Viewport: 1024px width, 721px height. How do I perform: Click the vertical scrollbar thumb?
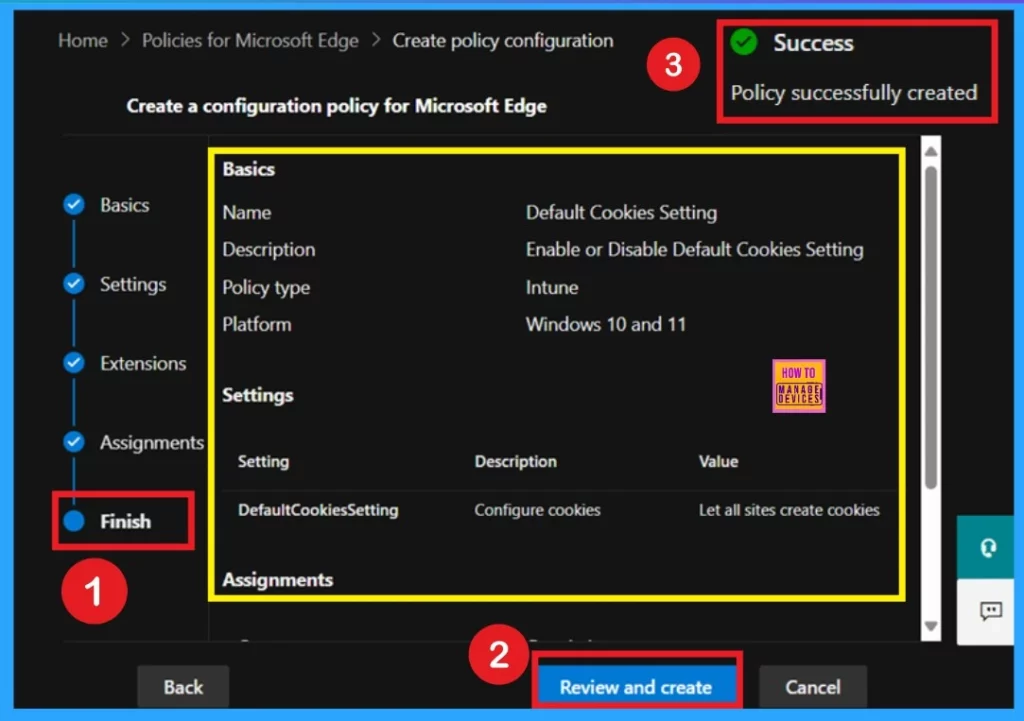[931, 327]
